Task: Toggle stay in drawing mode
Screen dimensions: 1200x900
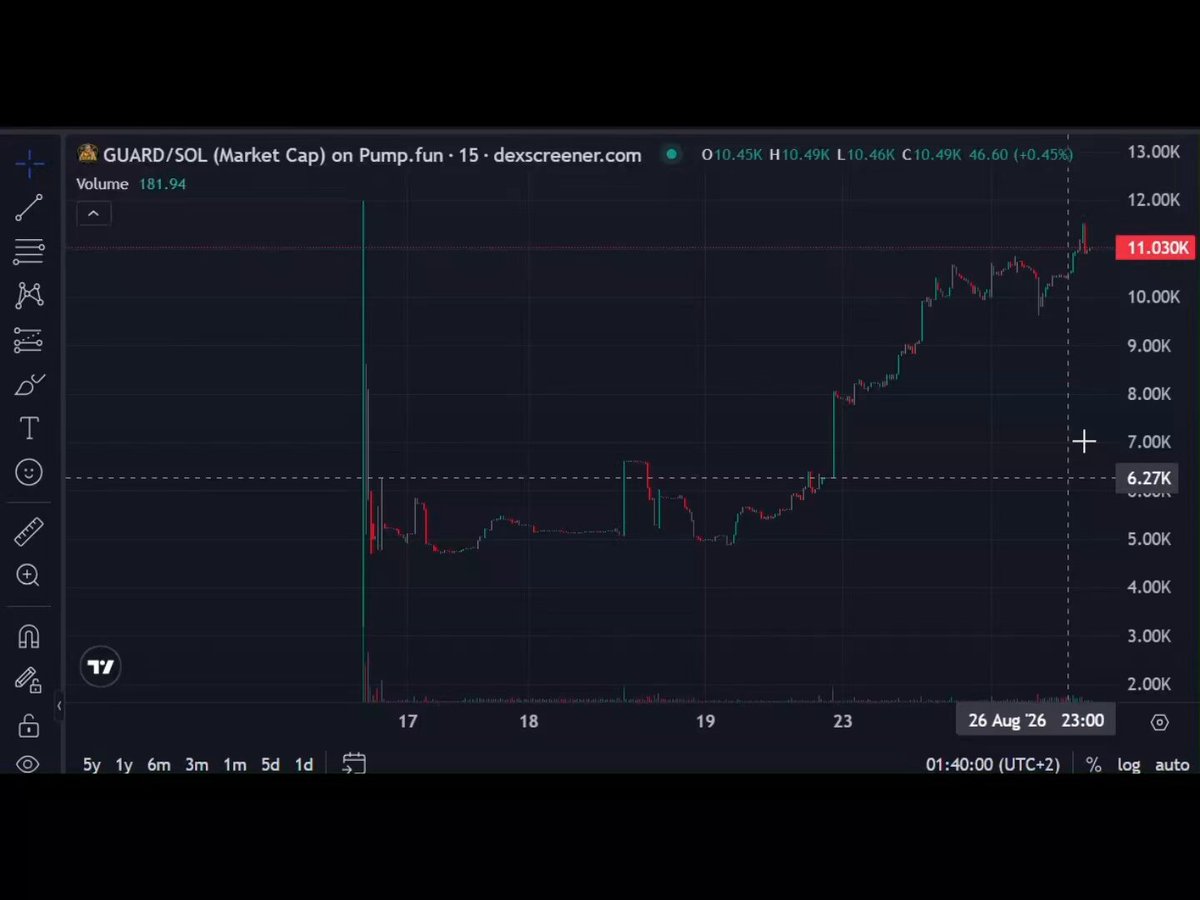Action: [29, 680]
